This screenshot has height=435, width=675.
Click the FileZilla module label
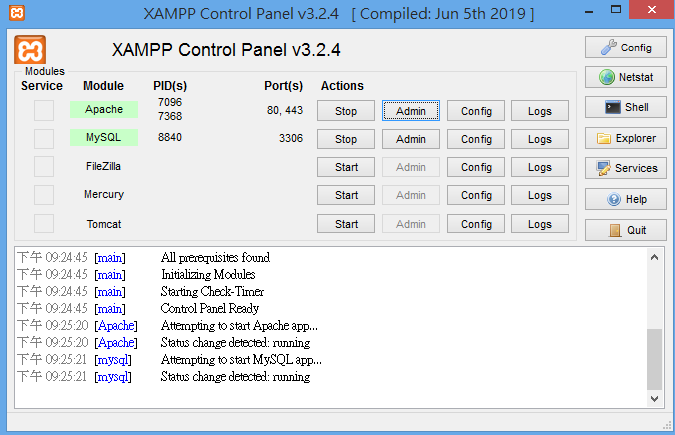pos(103,166)
